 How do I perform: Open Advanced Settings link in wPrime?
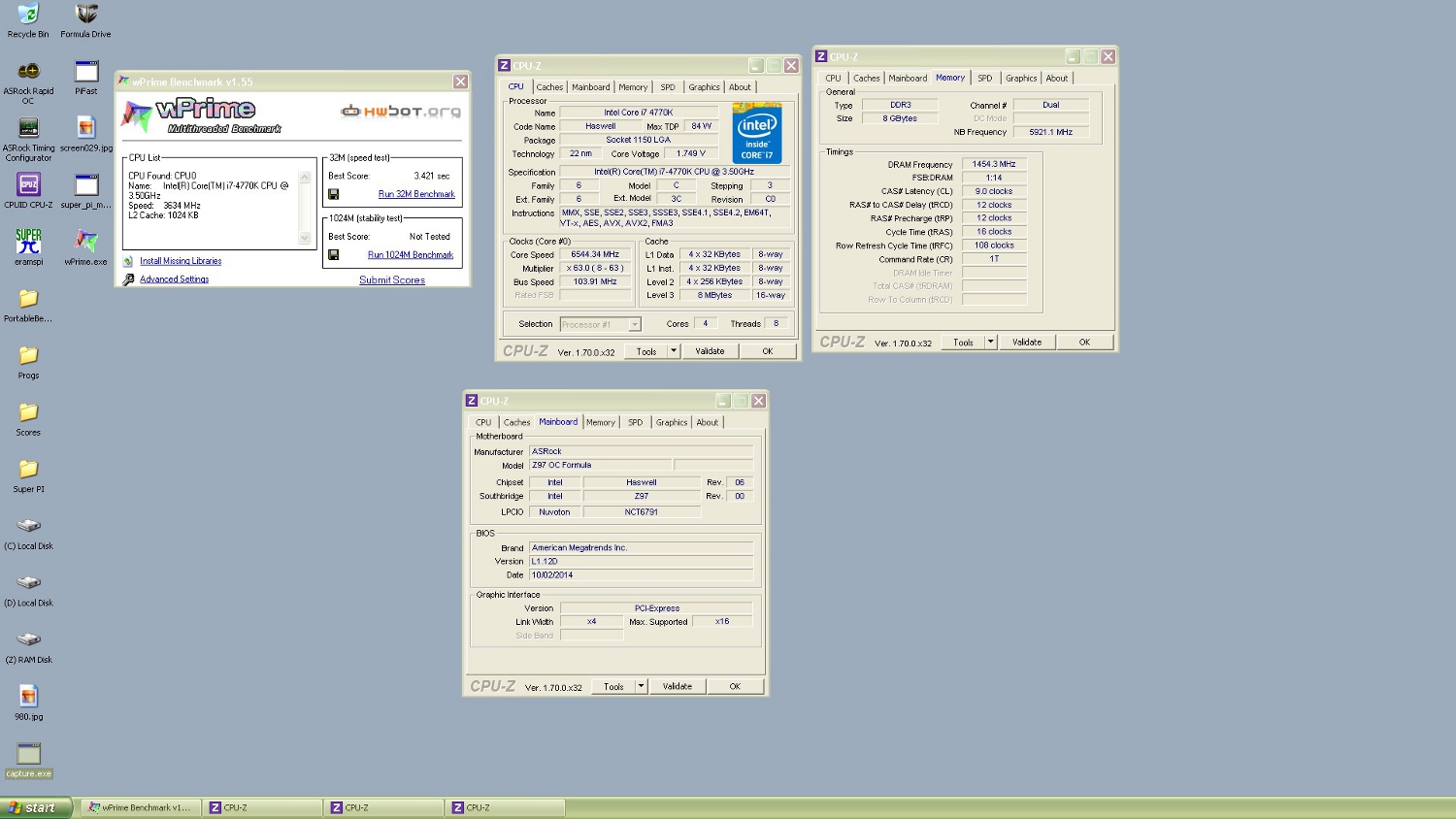[x=174, y=279]
